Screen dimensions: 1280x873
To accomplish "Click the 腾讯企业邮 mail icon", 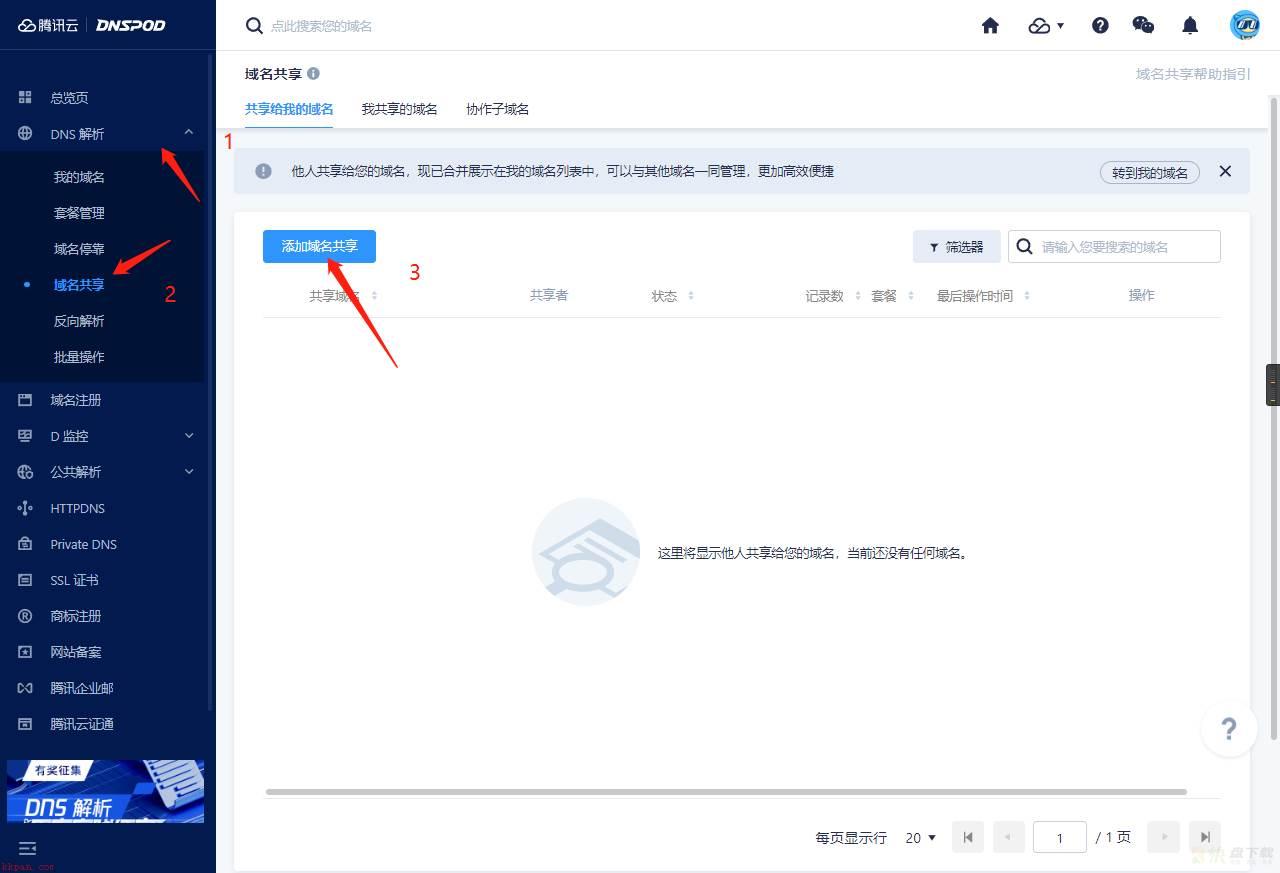I will click(25, 688).
